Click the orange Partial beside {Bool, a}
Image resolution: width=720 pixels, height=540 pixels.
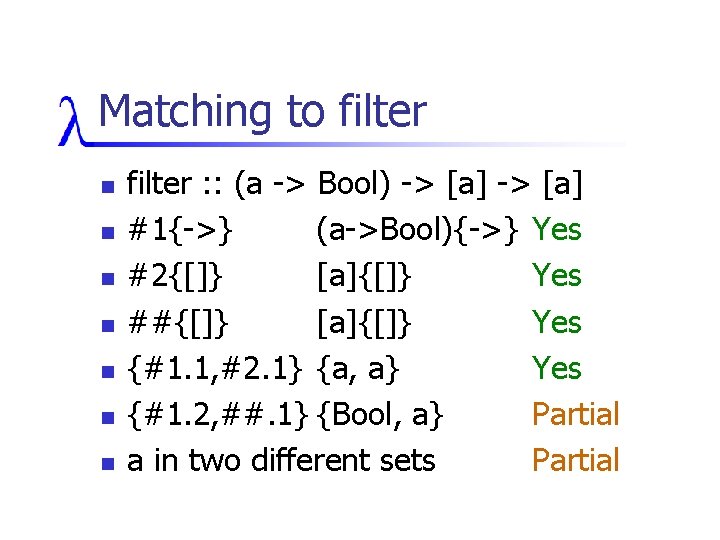pos(575,414)
